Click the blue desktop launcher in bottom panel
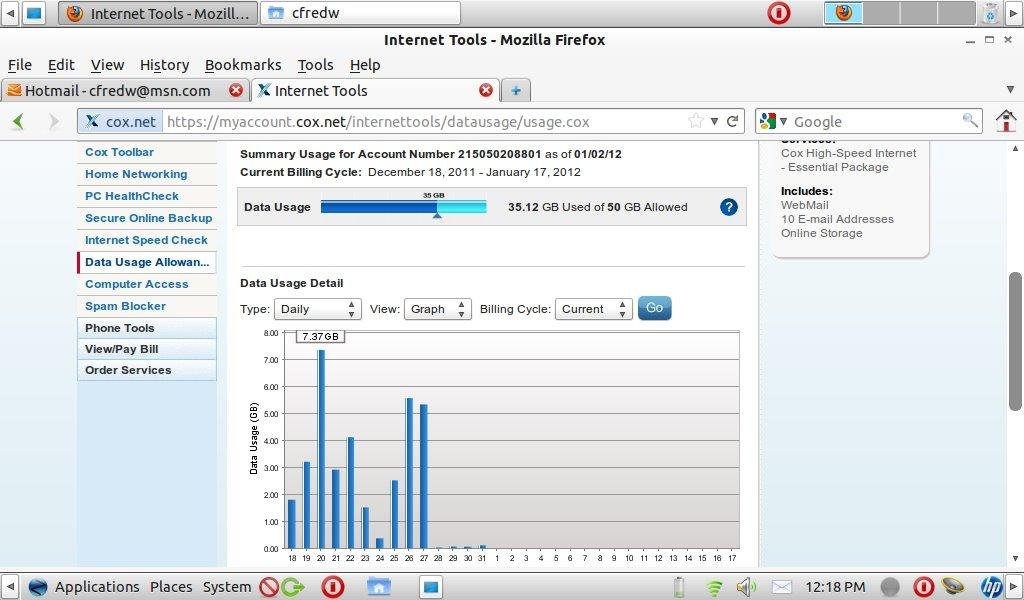This screenshot has height=600, width=1024. click(x=430, y=587)
